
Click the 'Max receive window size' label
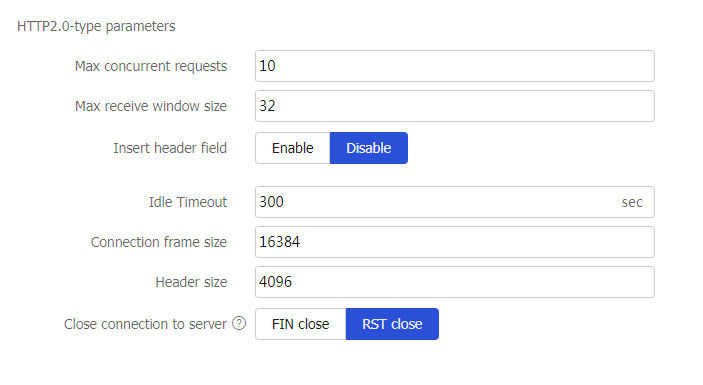pyautogui.click(x=151, y=106)
